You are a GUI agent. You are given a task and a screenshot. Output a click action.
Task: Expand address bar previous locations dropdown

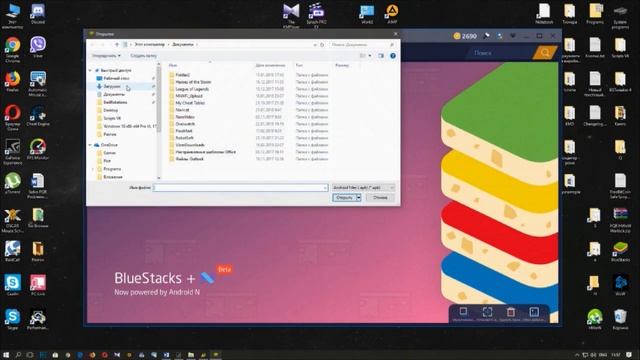pyautogui.click(x=315, y=44)
